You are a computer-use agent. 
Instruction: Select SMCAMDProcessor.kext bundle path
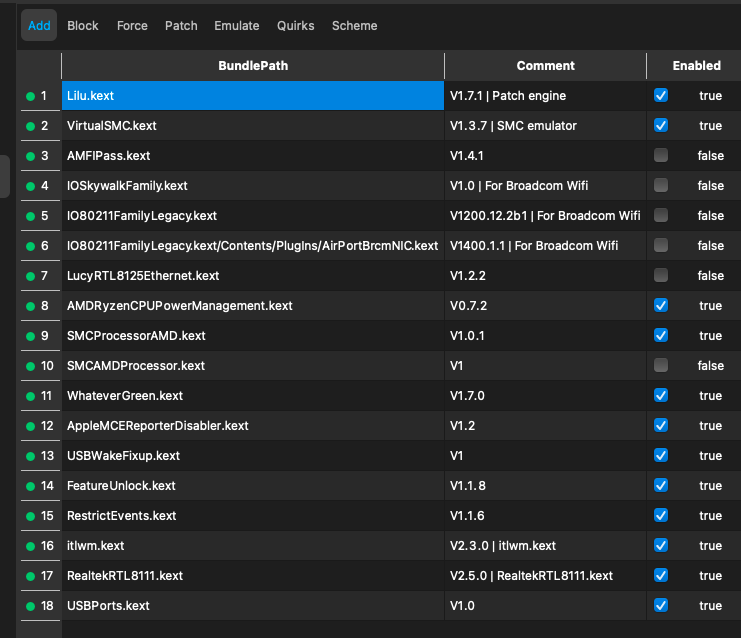pyautogui.click(x=253, y=366)
